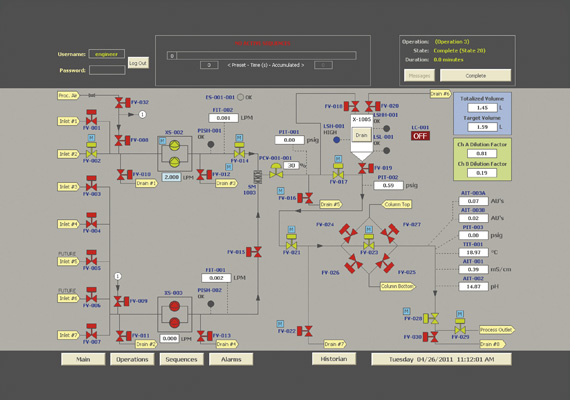Click the FV-001 valve on Inlet #1

click(x=92, y=117)
